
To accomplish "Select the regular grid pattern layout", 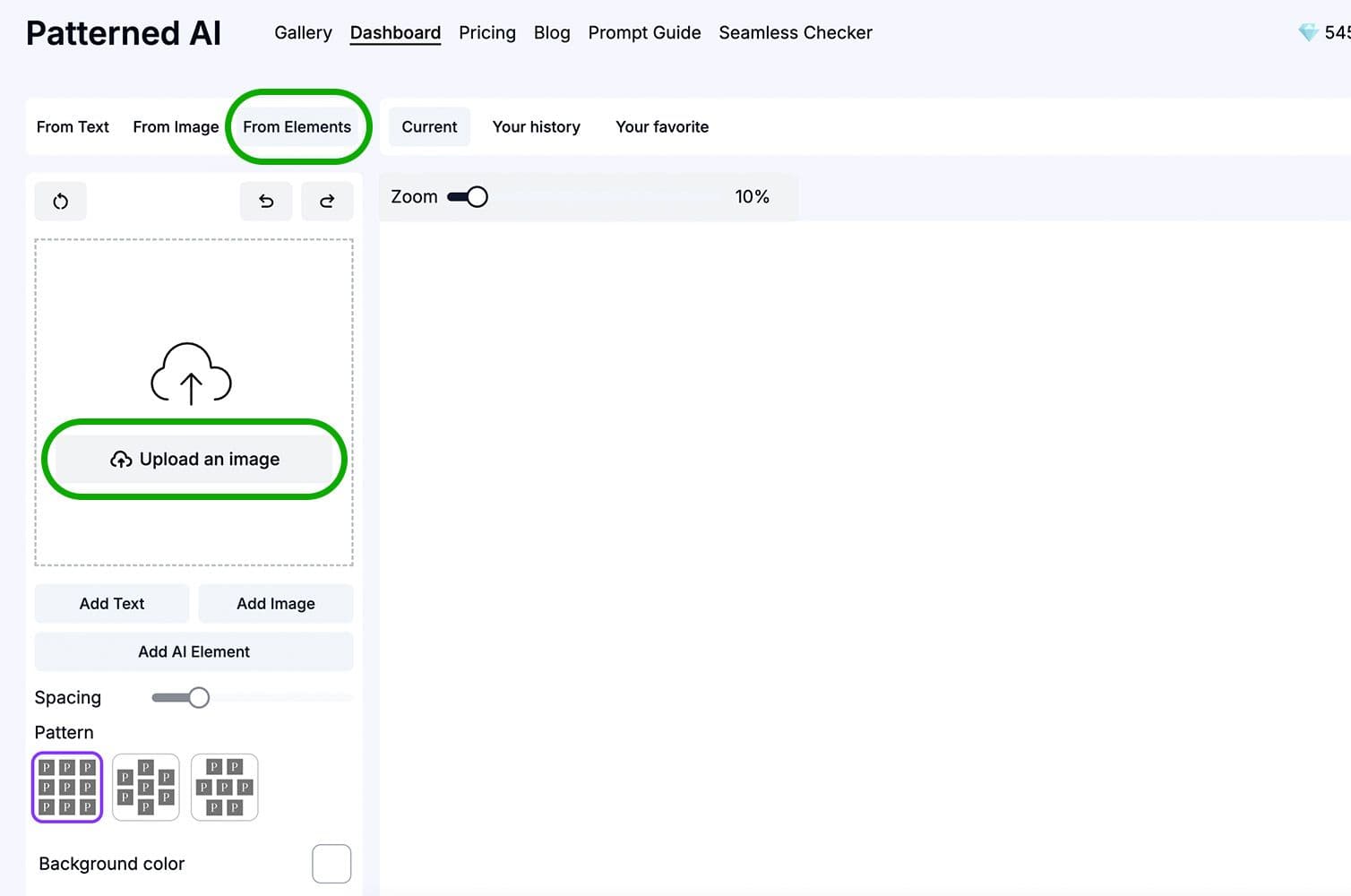I will (x=67, y=787).
